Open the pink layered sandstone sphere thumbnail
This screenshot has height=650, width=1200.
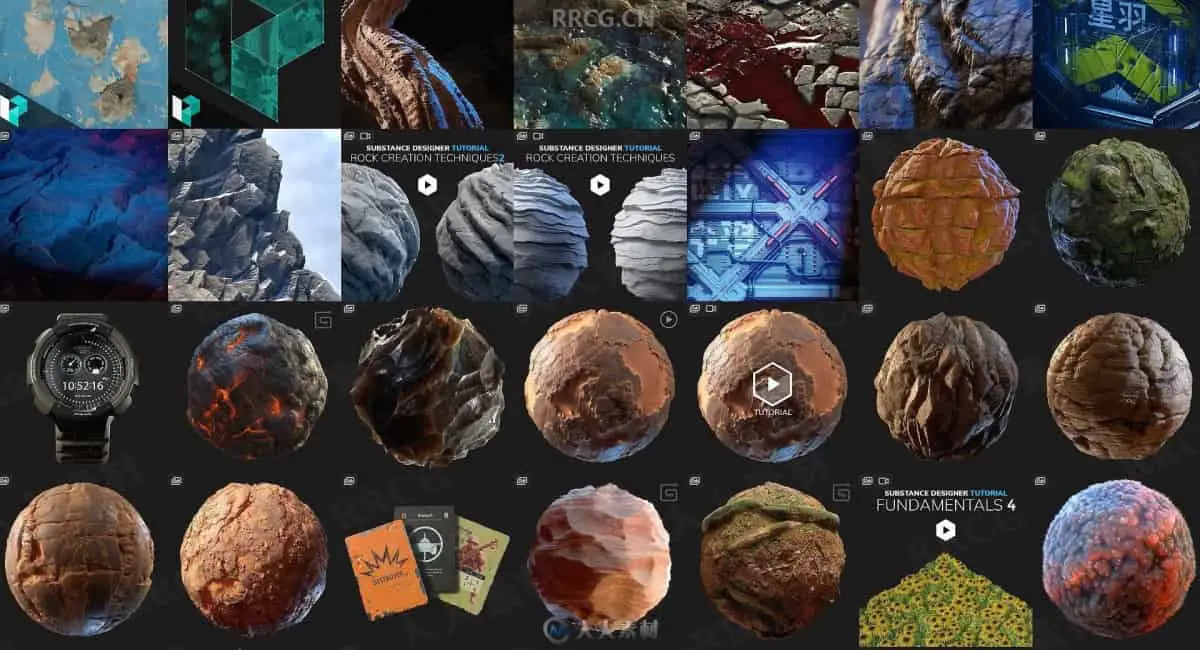(600, 560)
